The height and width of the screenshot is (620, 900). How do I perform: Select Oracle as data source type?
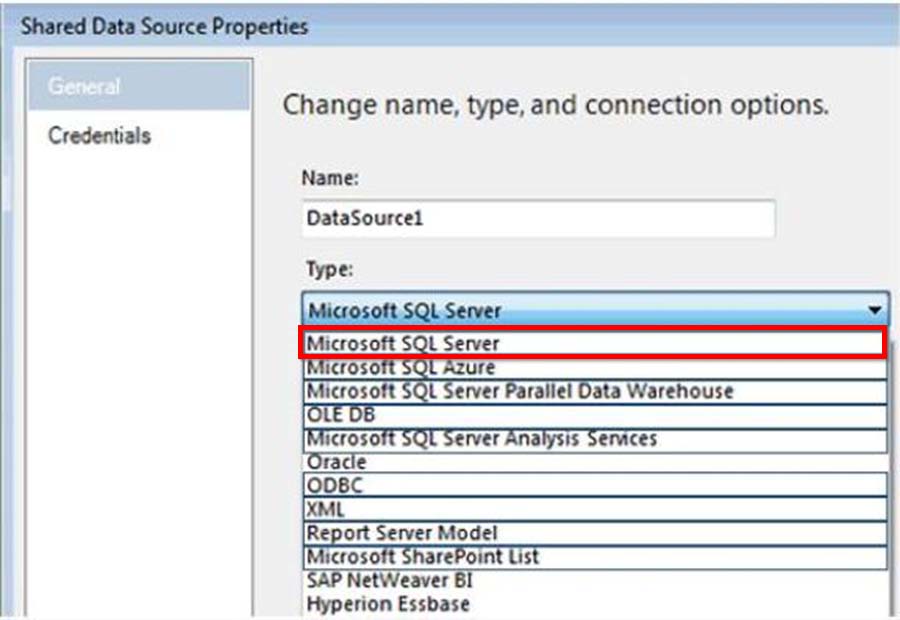595,462
